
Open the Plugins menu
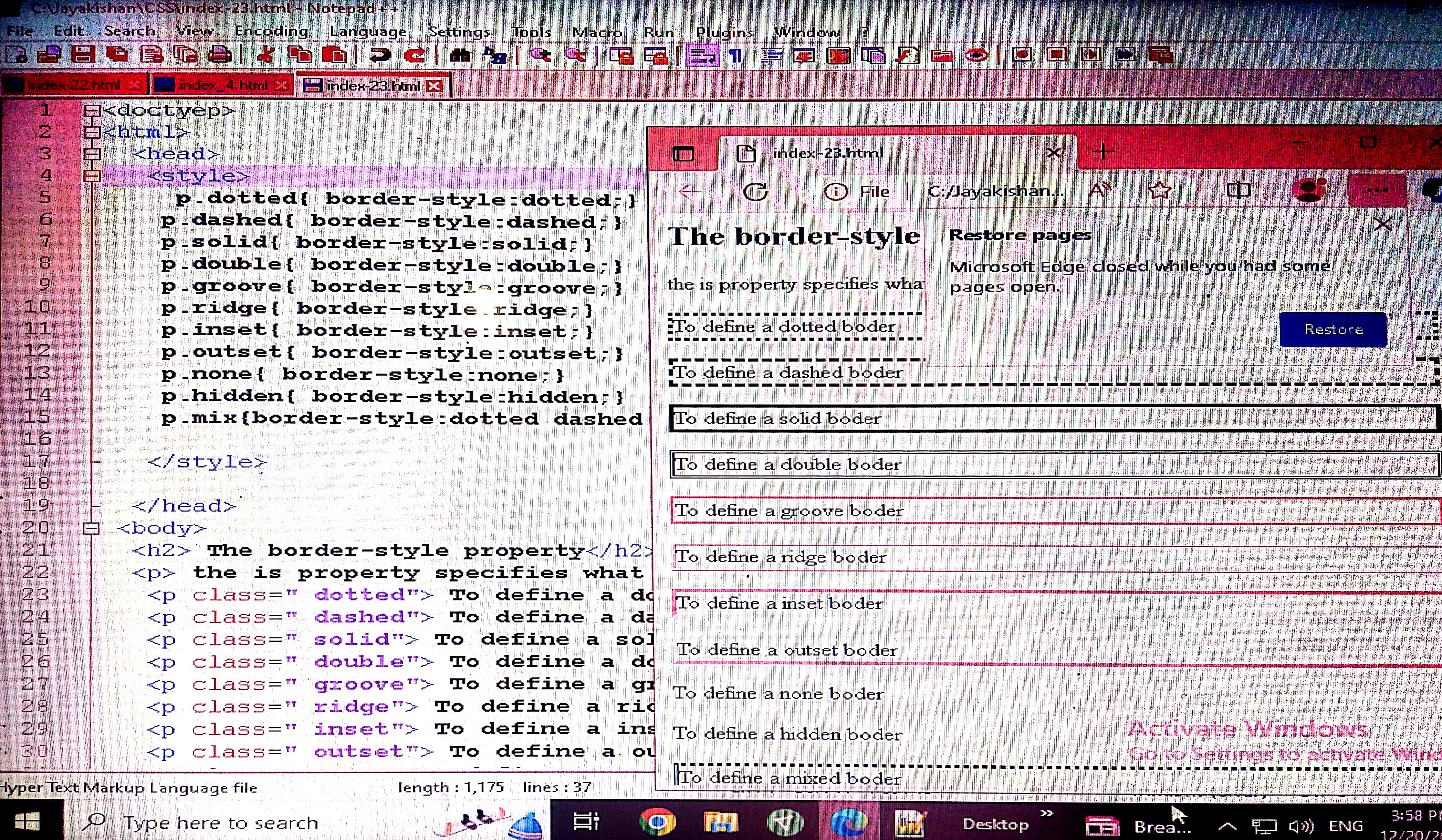pos(724,32)
